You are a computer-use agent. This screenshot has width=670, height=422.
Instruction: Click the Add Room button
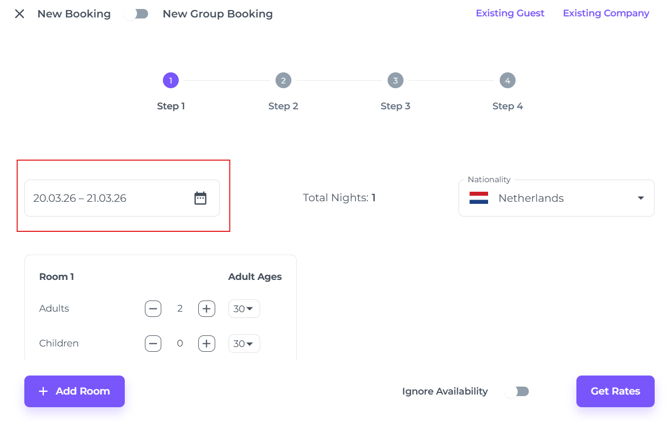[x=74, y=391]
